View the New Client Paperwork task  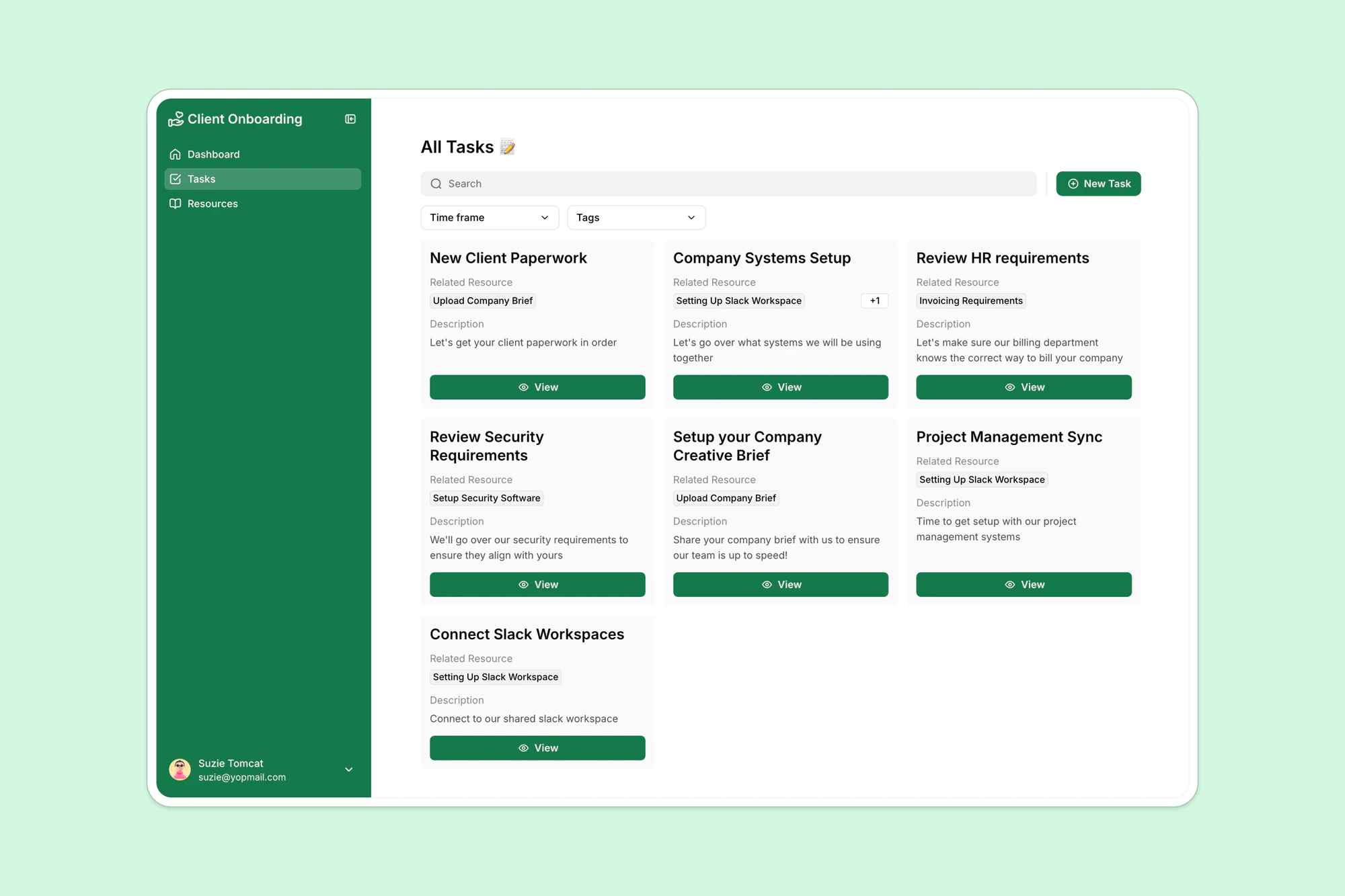pyautogui.click(x=537, y=387)
